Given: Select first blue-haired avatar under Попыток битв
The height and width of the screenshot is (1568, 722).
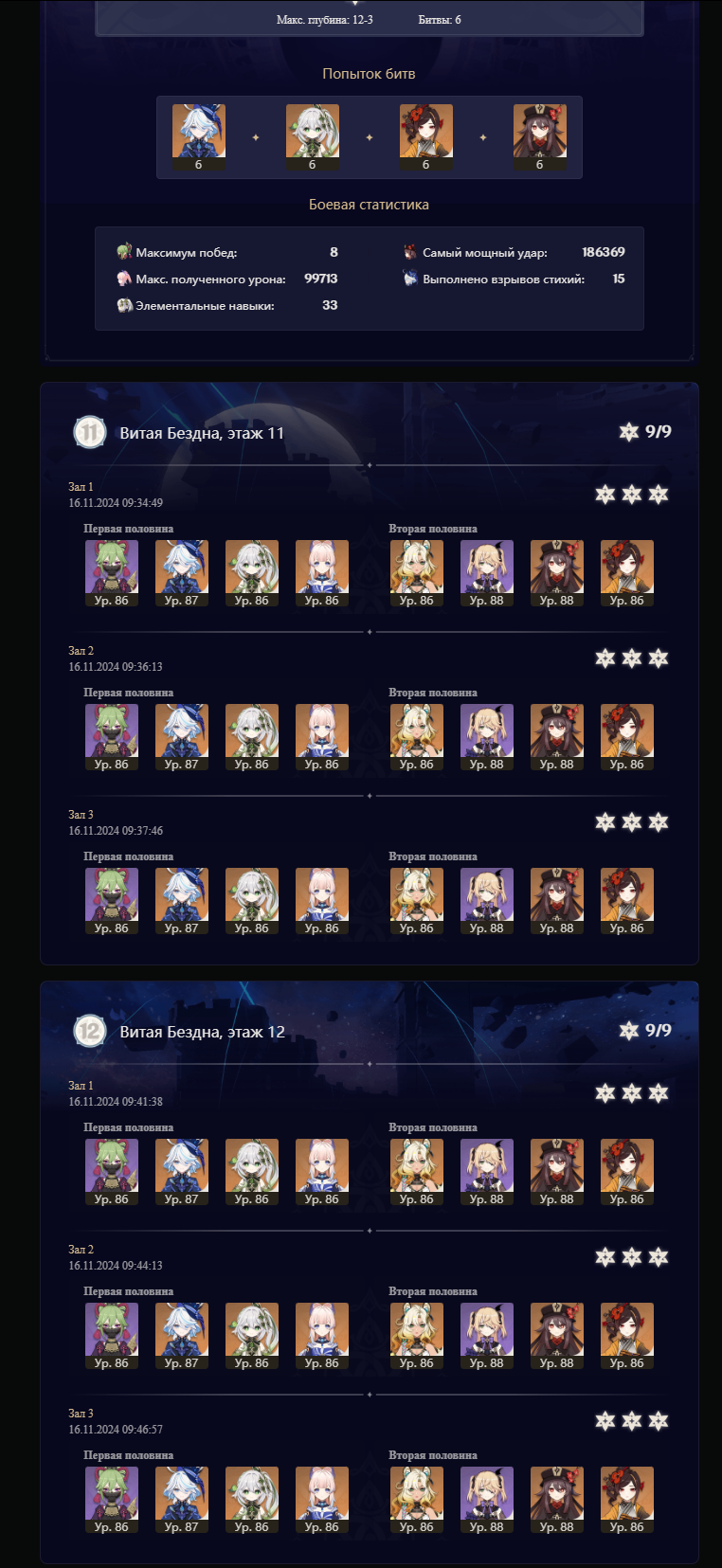Looking at the screenshot, I should (x=199, y=137).
